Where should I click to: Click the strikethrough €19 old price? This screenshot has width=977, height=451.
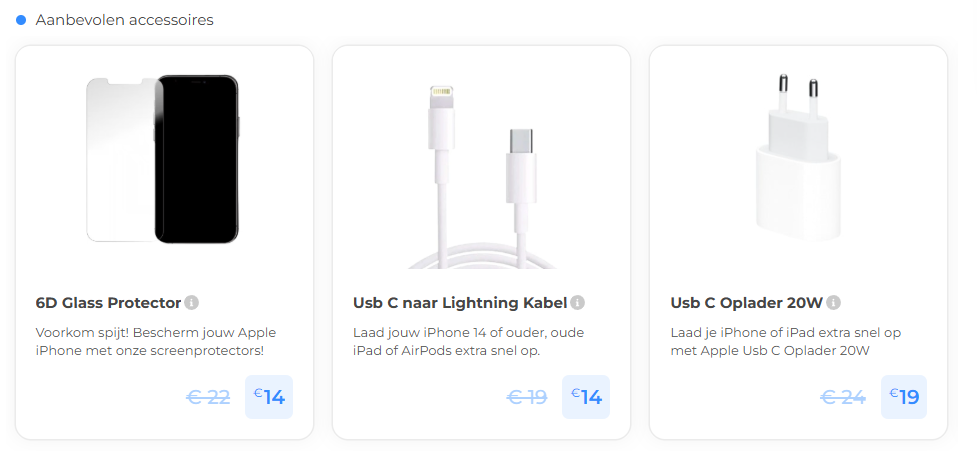[527, 397]
